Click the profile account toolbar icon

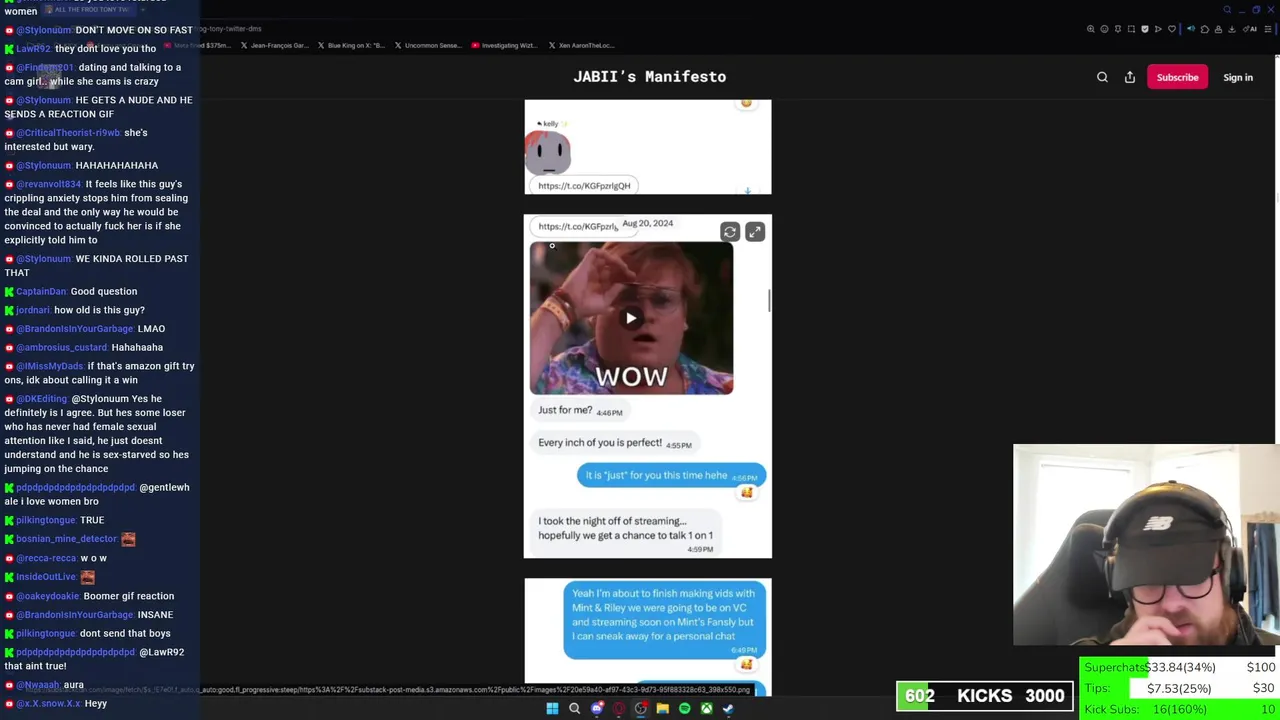pos(1218,29)
